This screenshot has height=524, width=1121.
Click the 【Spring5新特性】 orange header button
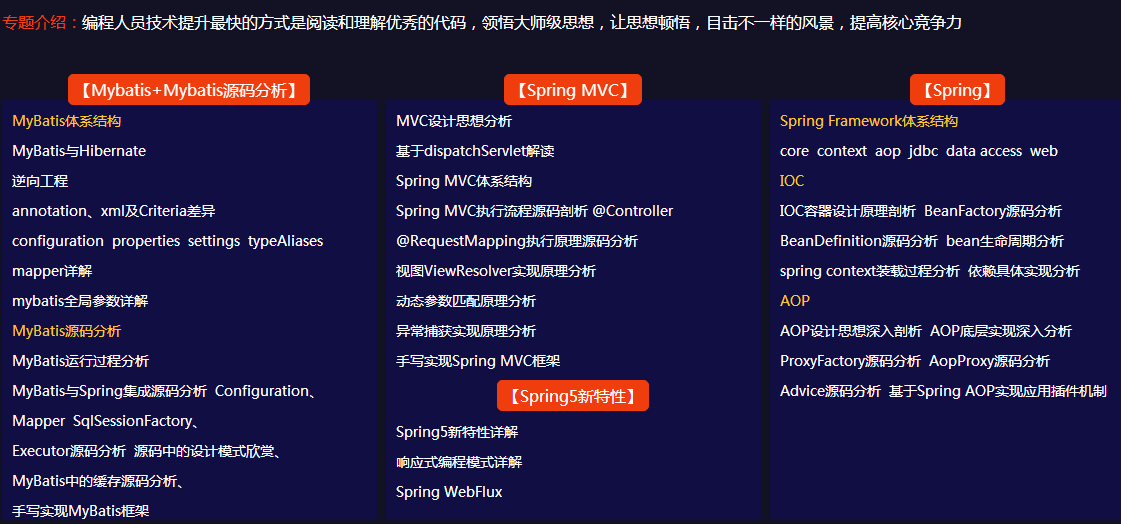point(573,396)
